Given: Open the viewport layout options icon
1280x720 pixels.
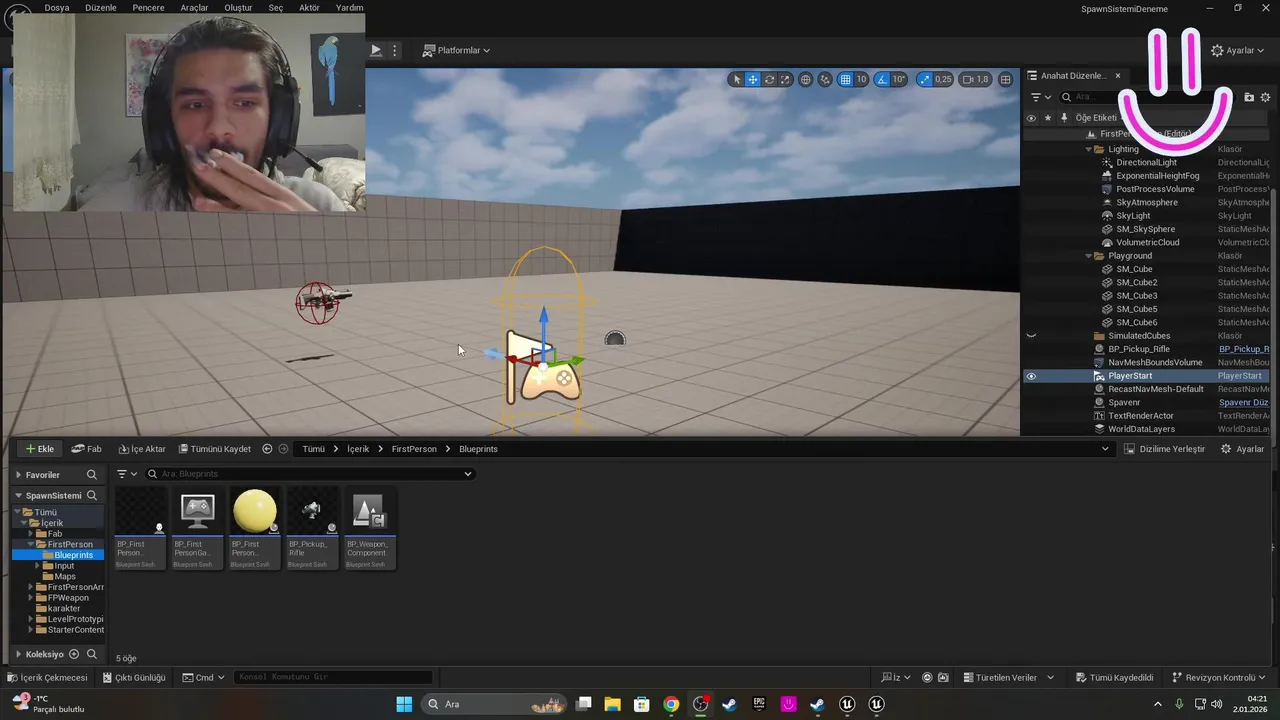Looking at the screenshot, I should click(x=1005, y=79).
